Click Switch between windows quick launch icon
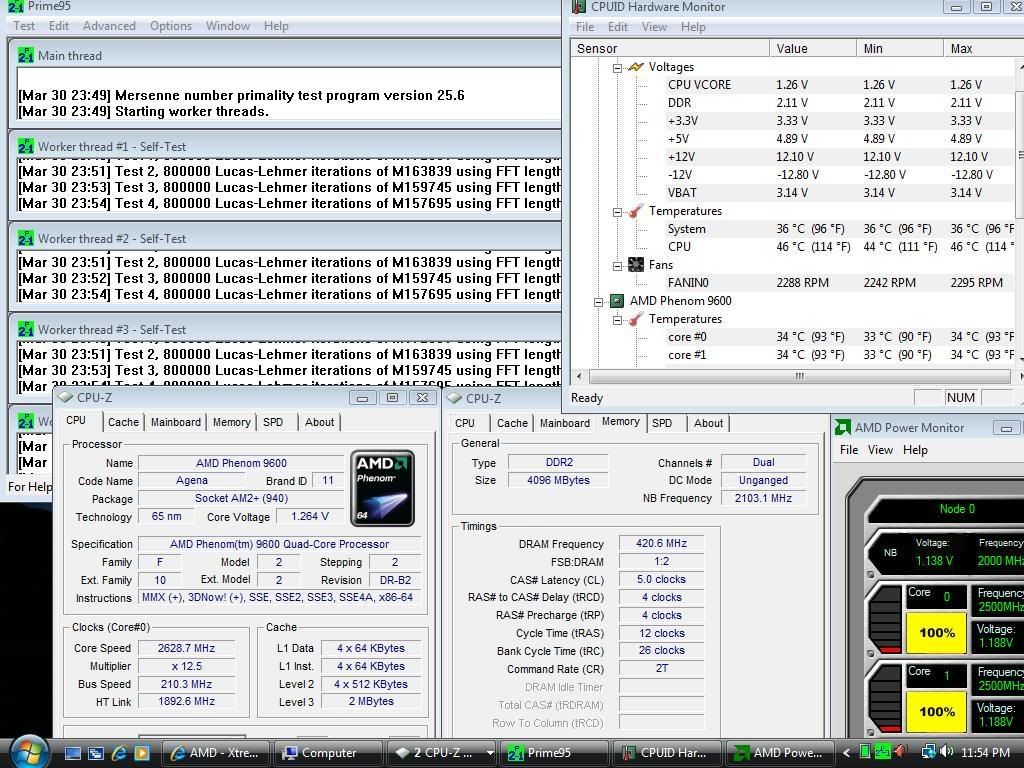The width and height of the screenshot is (1024, 768). [x=96, y=753]
